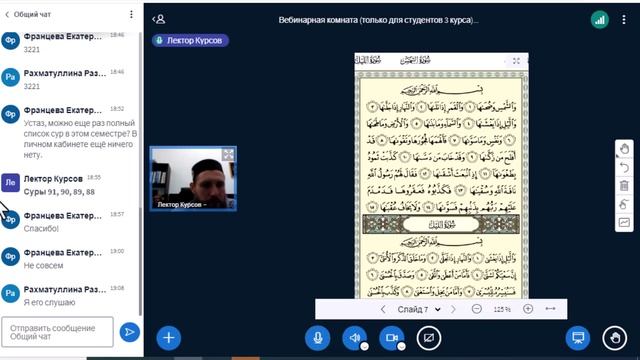The image size is (640, 360).
Task: Type in Отправить сообщение field
Action: pos(57,332)
